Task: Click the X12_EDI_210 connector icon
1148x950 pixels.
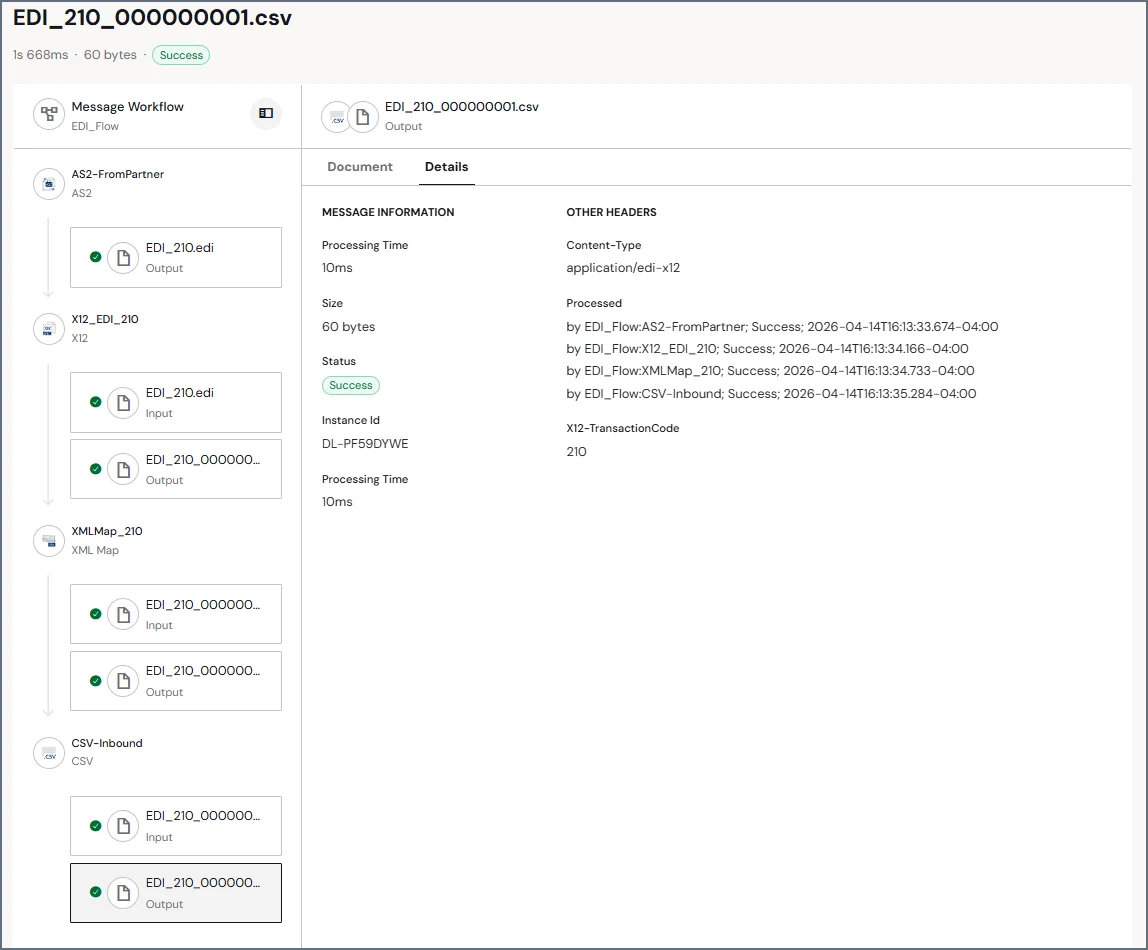Action: [x=49, y=329]
